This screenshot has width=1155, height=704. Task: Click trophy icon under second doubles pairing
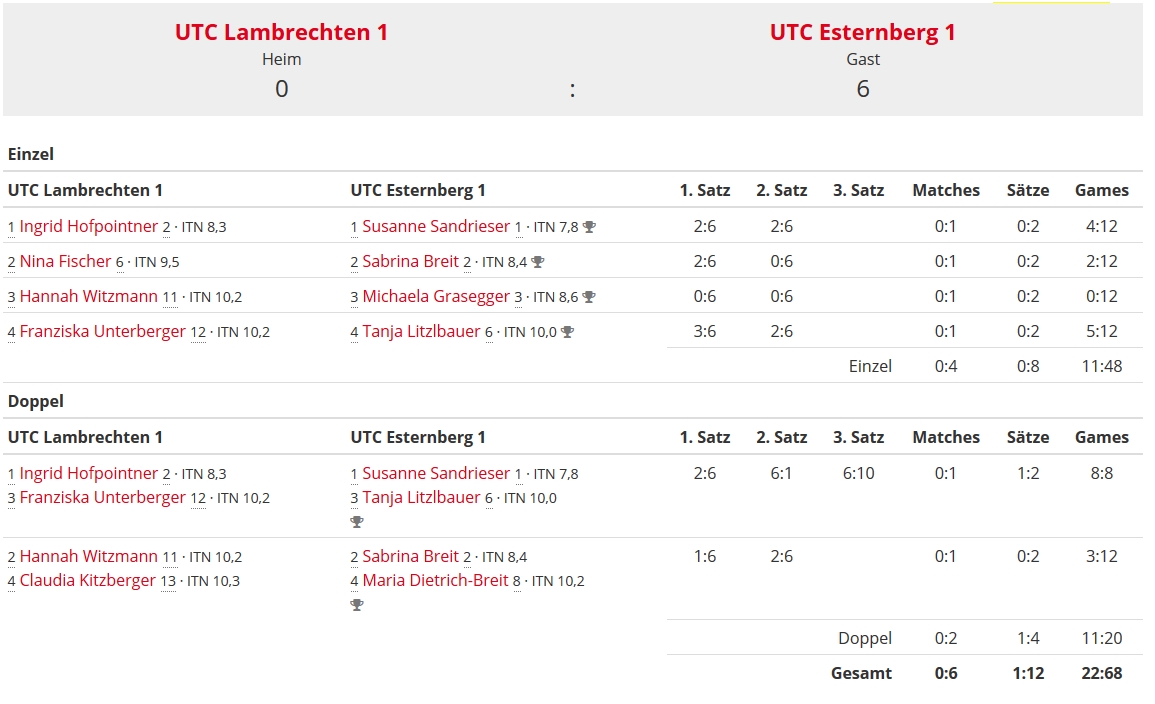(357, 605)
